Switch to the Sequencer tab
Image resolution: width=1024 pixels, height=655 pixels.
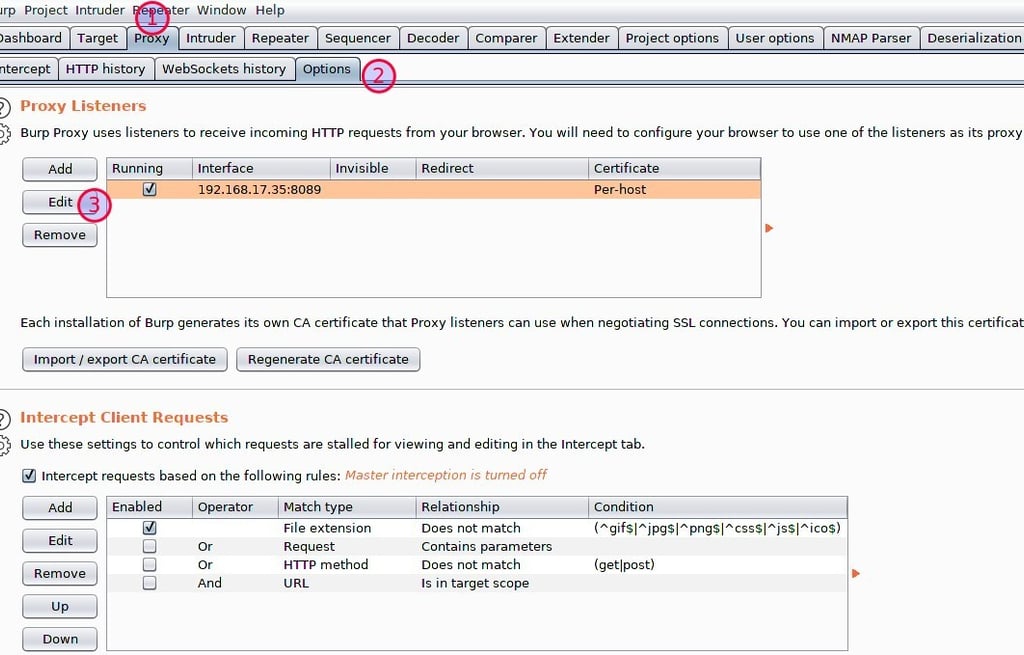pos(358,38)
